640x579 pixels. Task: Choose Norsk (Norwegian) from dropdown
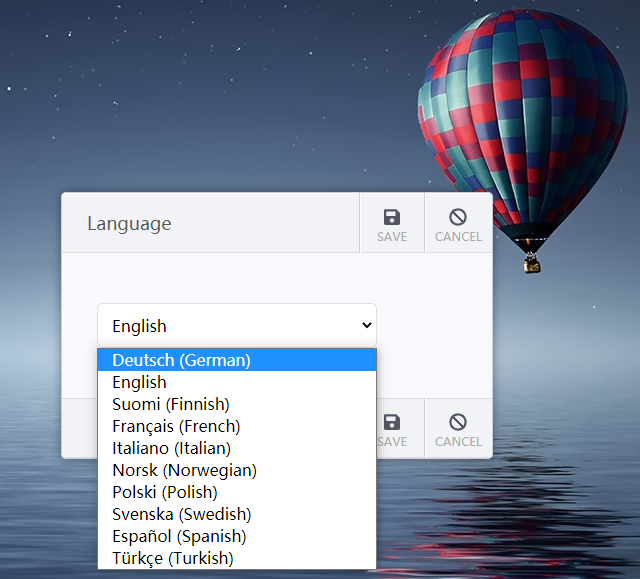click(237, 470)
